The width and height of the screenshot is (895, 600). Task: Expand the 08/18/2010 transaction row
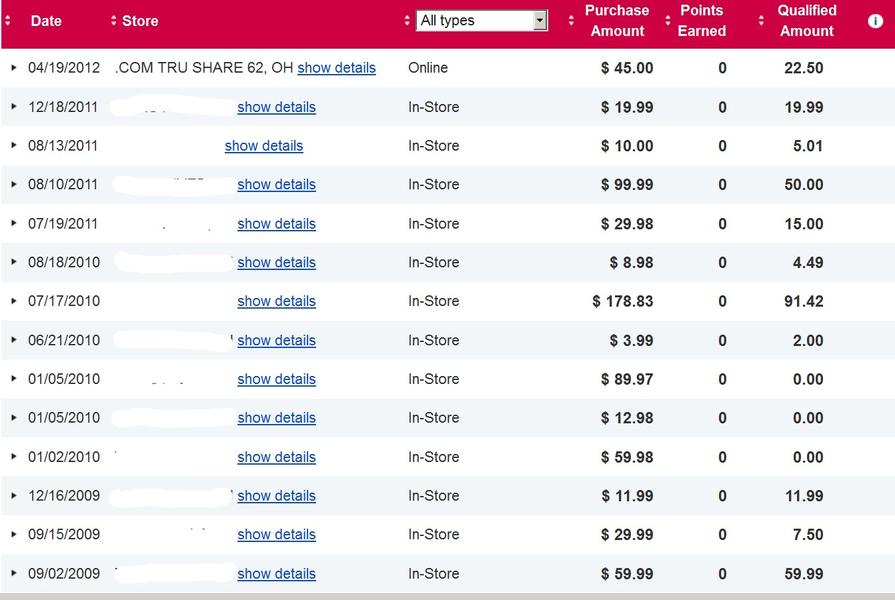pos(14,261)
